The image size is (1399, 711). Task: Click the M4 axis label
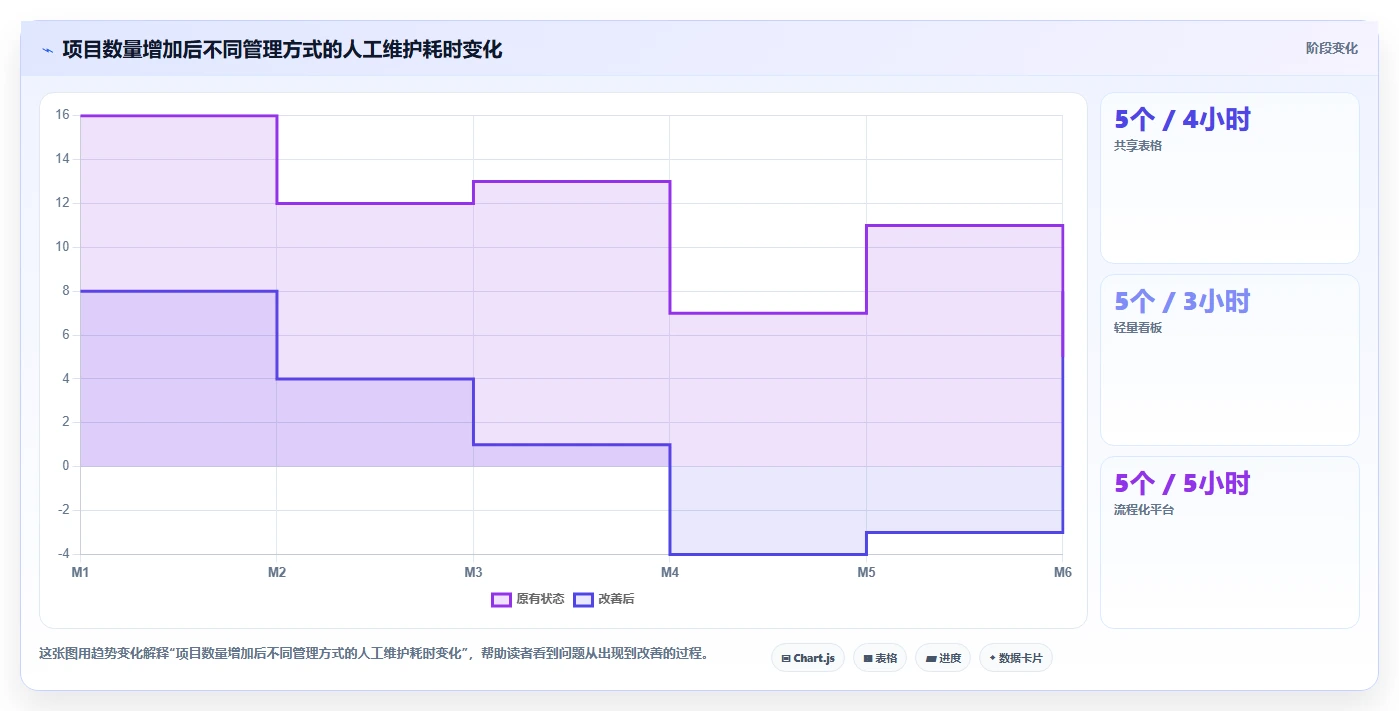point(670,573)
